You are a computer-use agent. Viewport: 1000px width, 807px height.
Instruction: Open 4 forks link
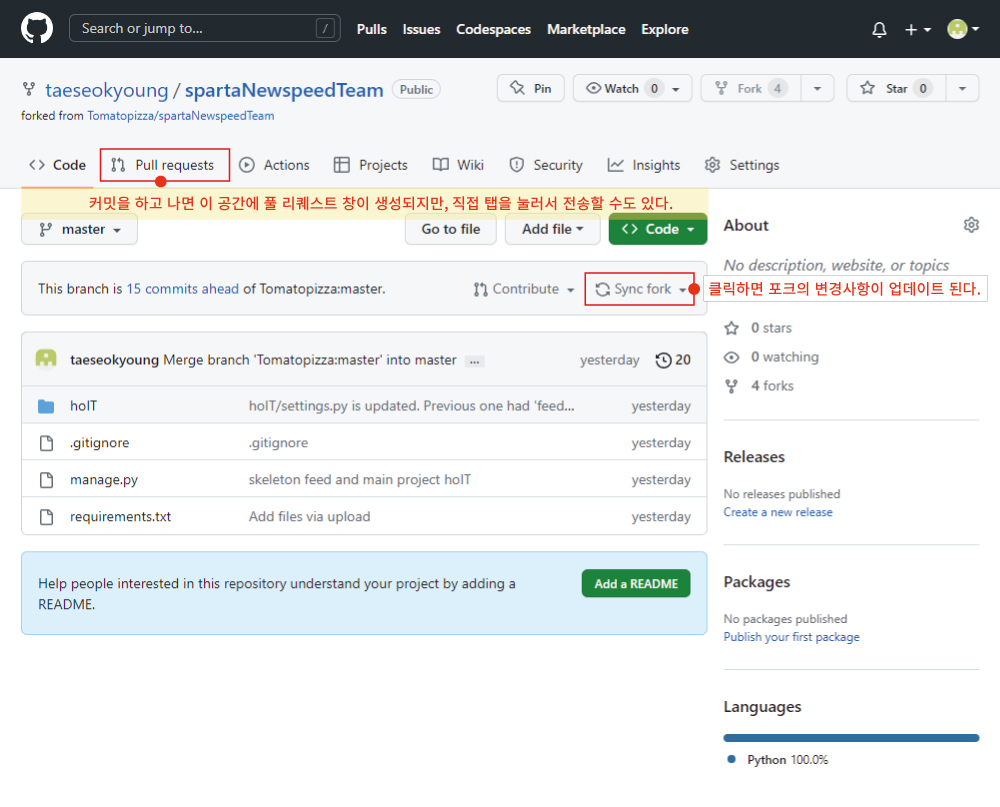[x=759, y=386]
